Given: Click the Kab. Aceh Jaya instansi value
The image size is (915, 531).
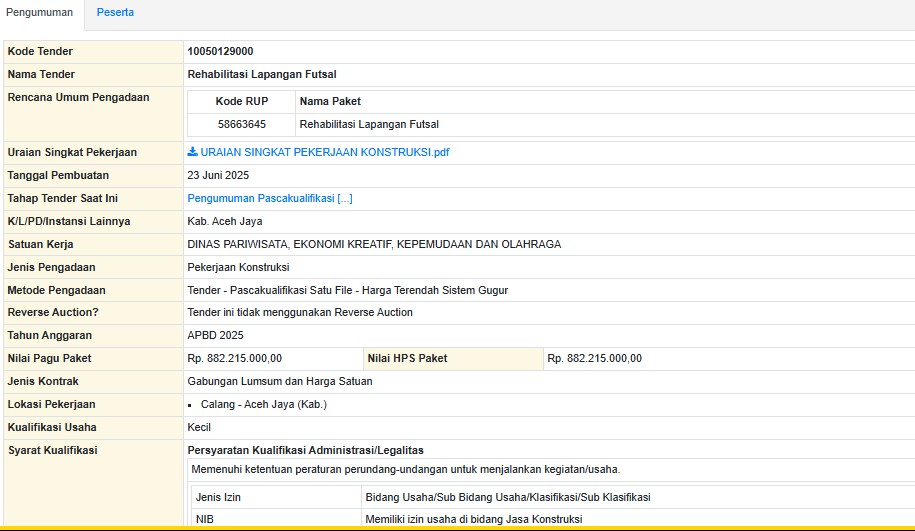Looking at the screenshot, I should (225, 221).
